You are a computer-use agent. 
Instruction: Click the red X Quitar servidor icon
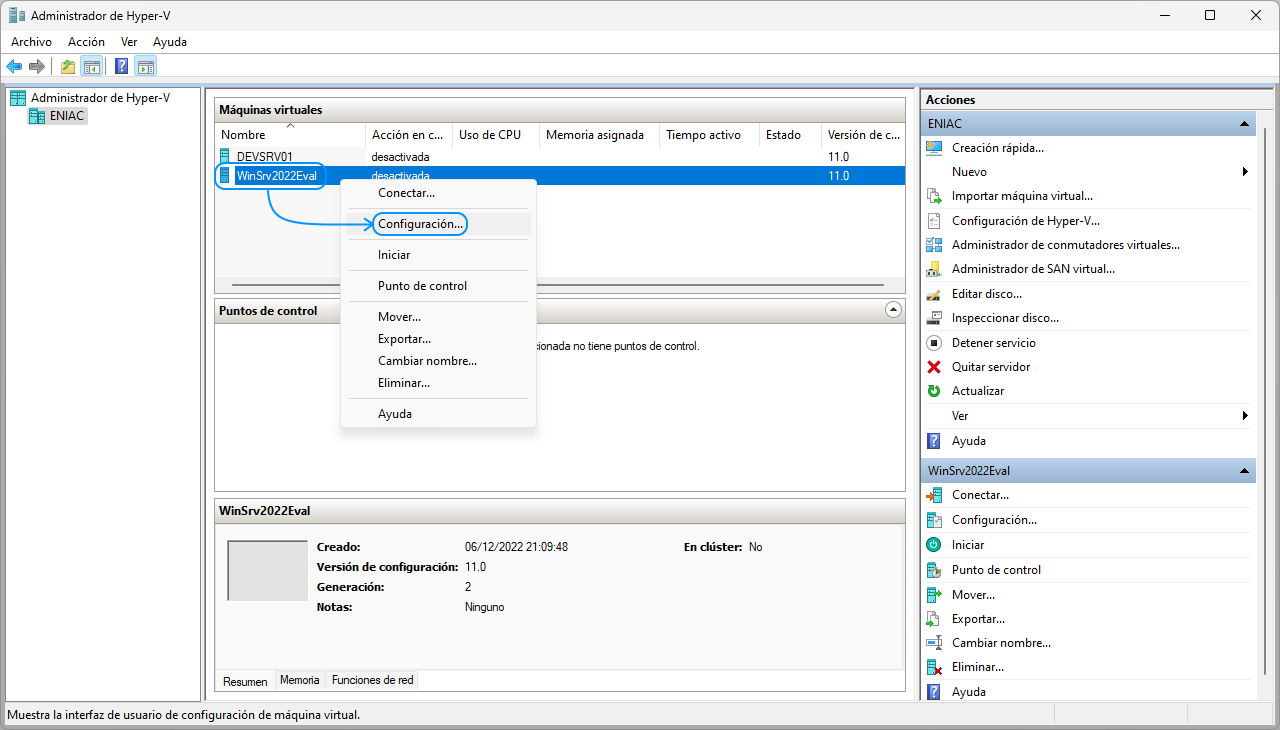point(934,367)
